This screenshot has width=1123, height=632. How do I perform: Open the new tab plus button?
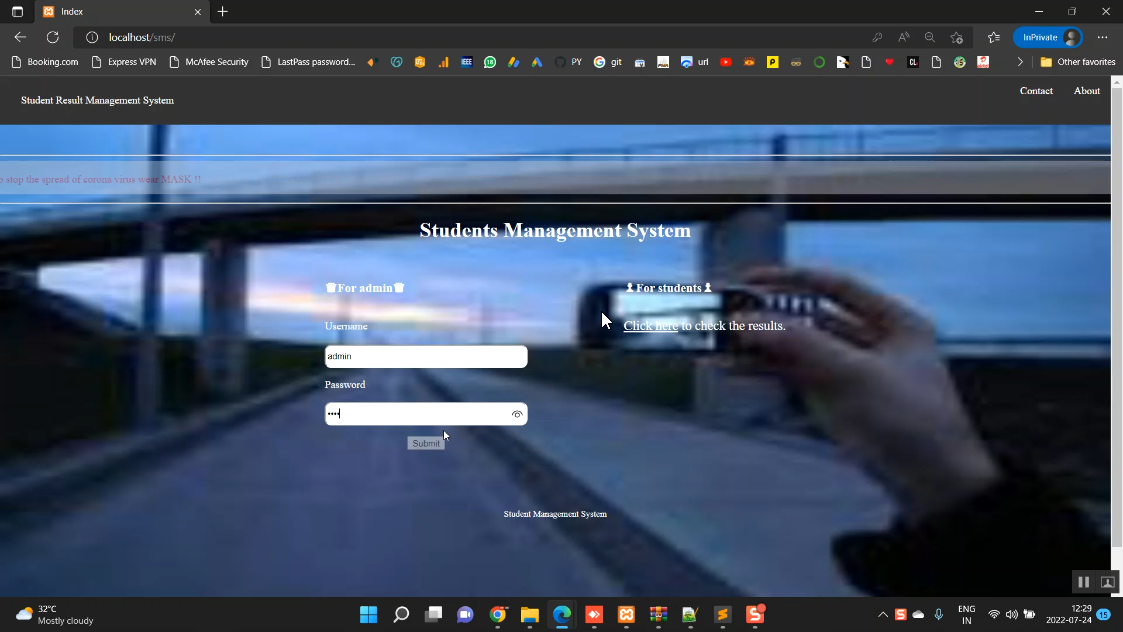point(222,12)
